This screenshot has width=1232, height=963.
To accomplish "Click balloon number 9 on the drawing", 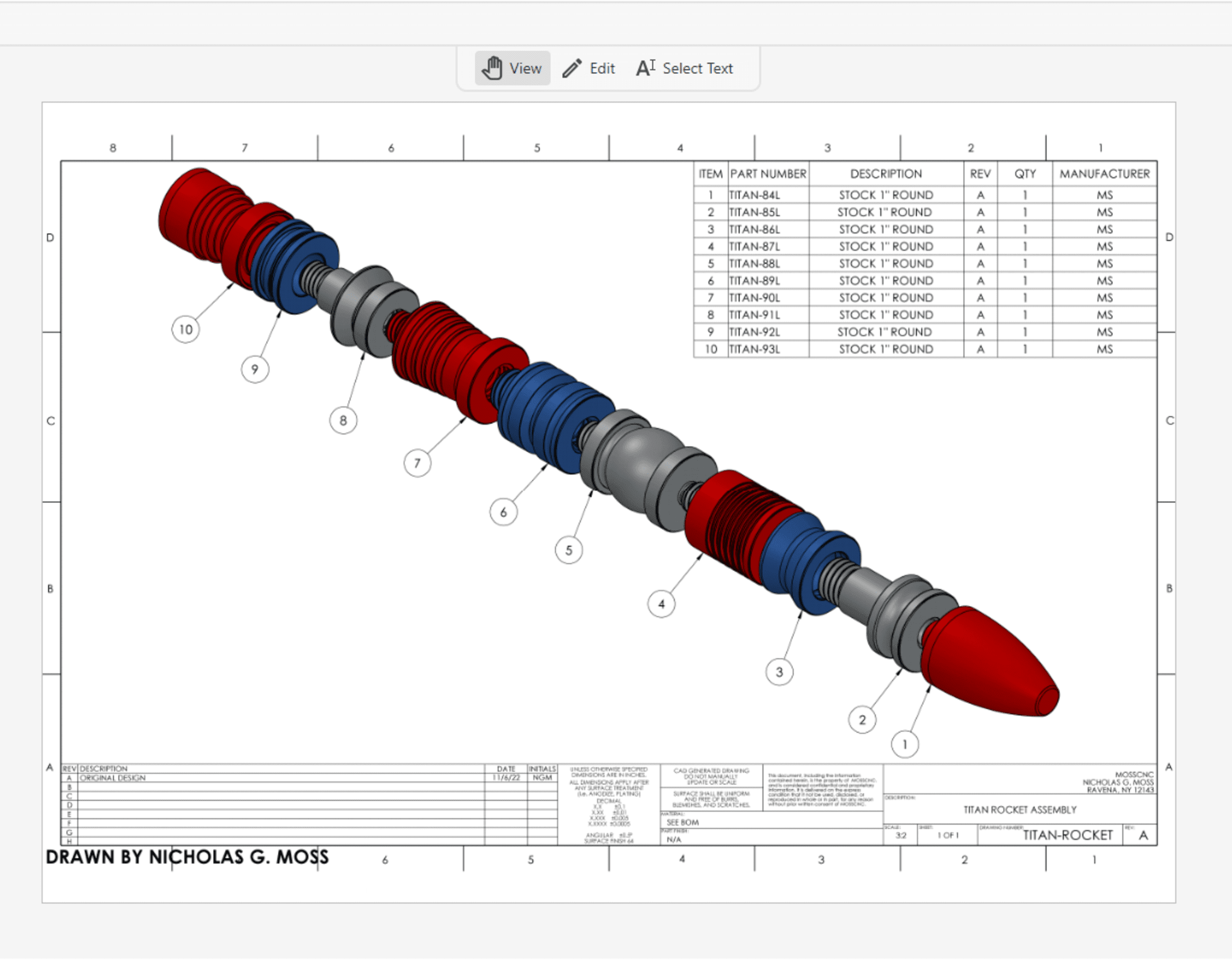I will pyautogui.click(x=255, y=369).
